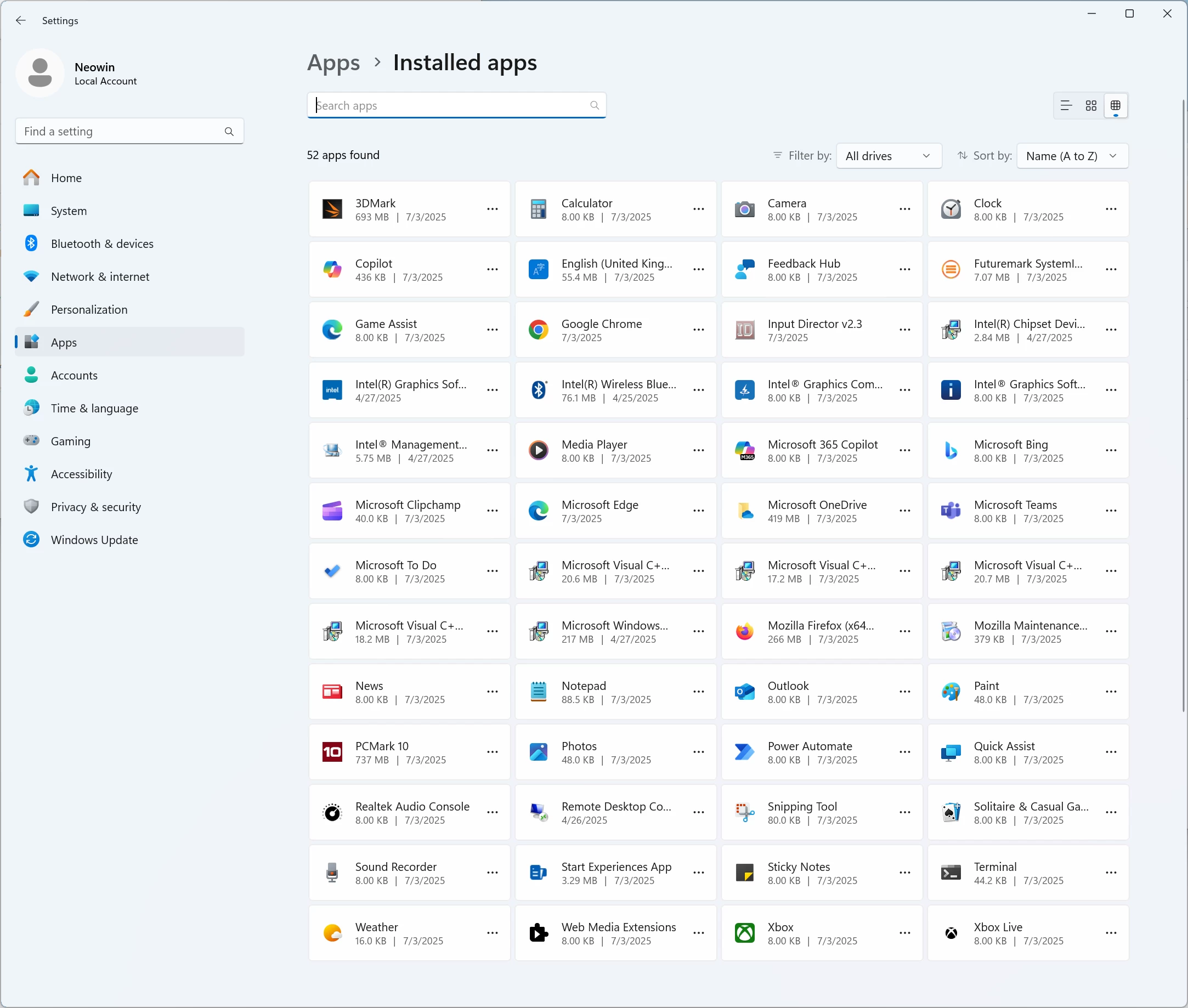Click the Microsoft To Do icon
This screenshot has width=1188, height=1008.
pos(332,571)
